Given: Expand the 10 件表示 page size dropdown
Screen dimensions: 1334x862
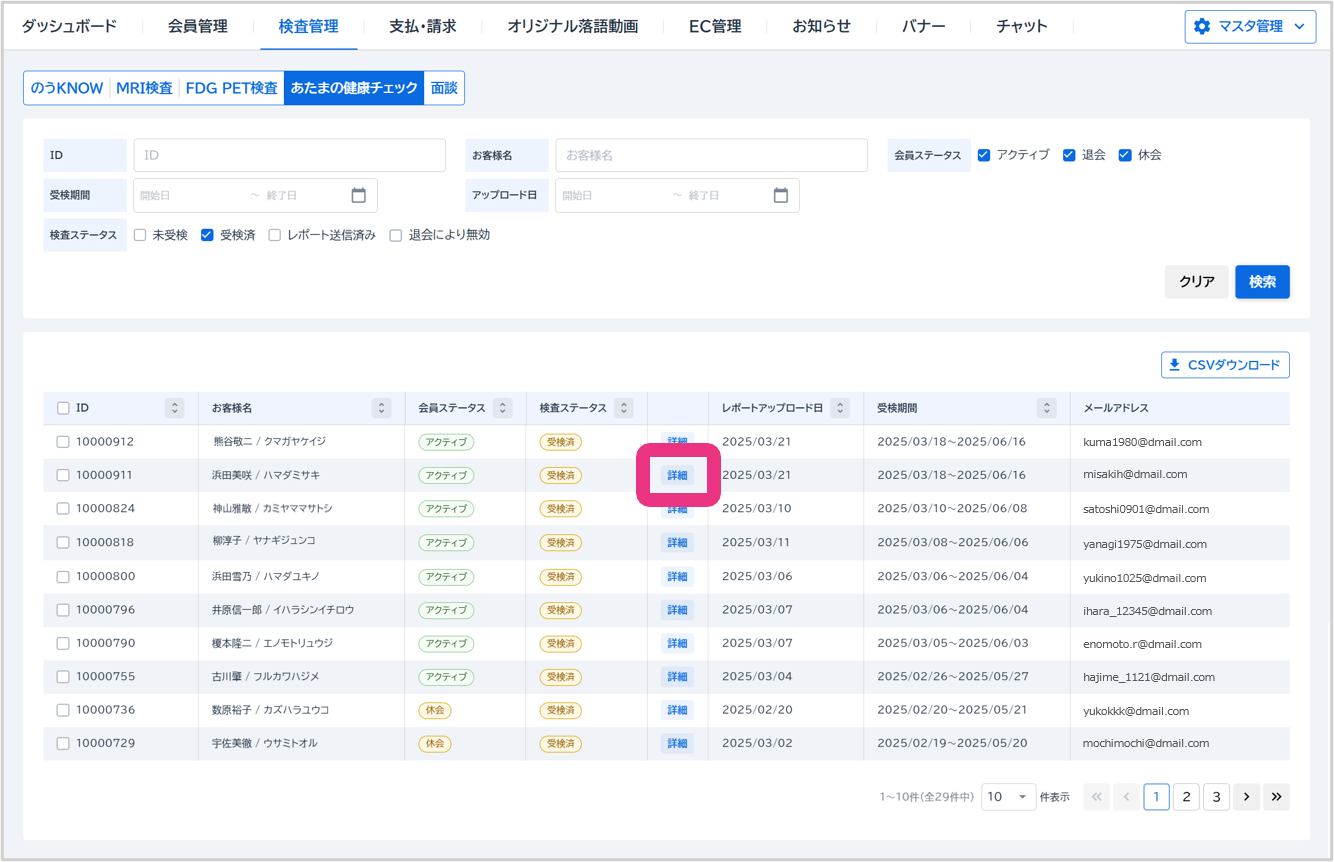Looking at the screenshot, I should [x=1008, y=797].
